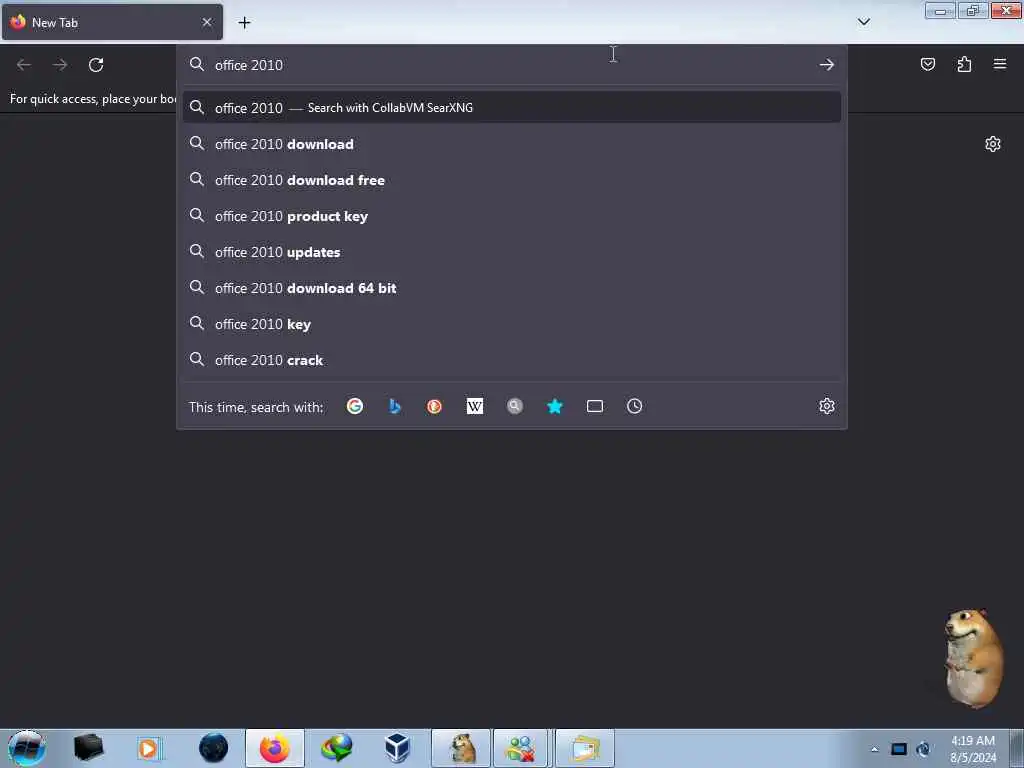Image resolution: width=1024 pixels, height=768 pixels.
Task: Search with DuckDuckGo one-off icon
Action: [x=434, y=406]
